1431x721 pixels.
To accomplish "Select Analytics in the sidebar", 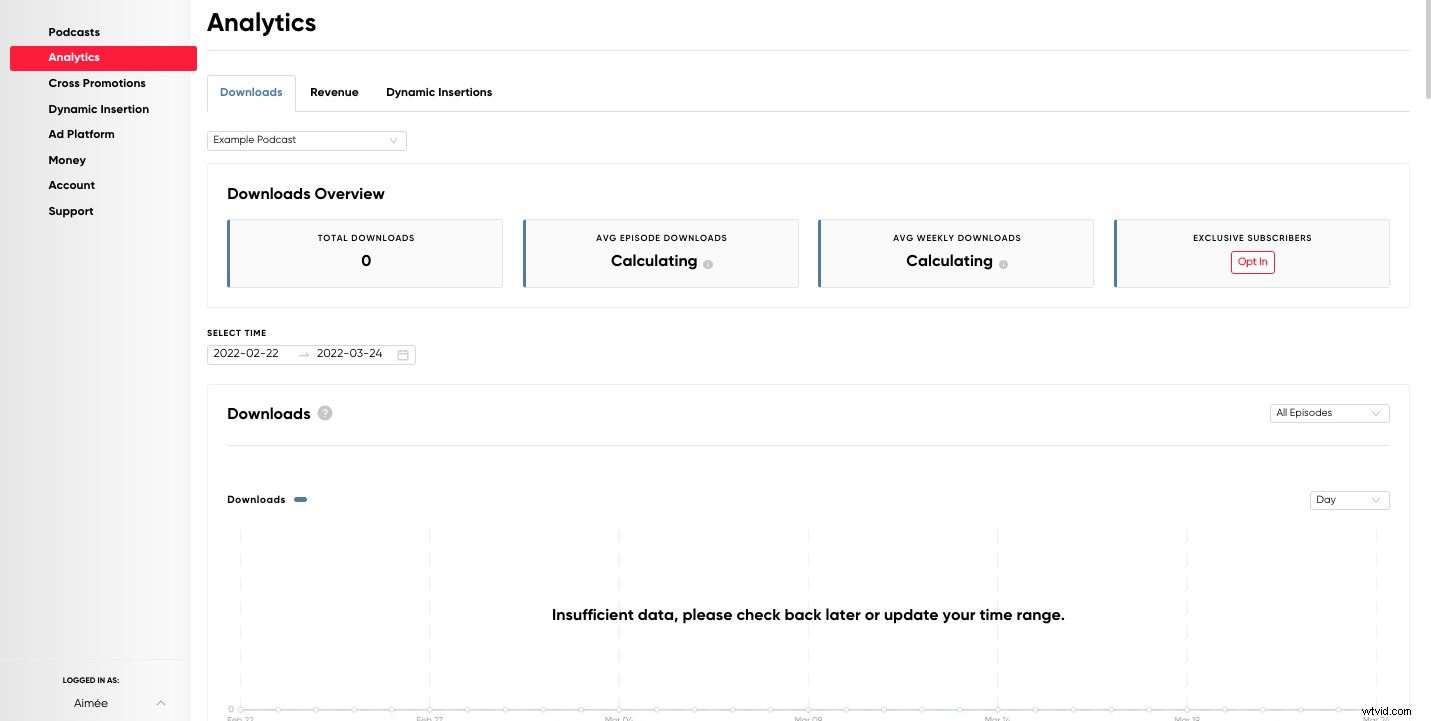I will coord(103,58).
